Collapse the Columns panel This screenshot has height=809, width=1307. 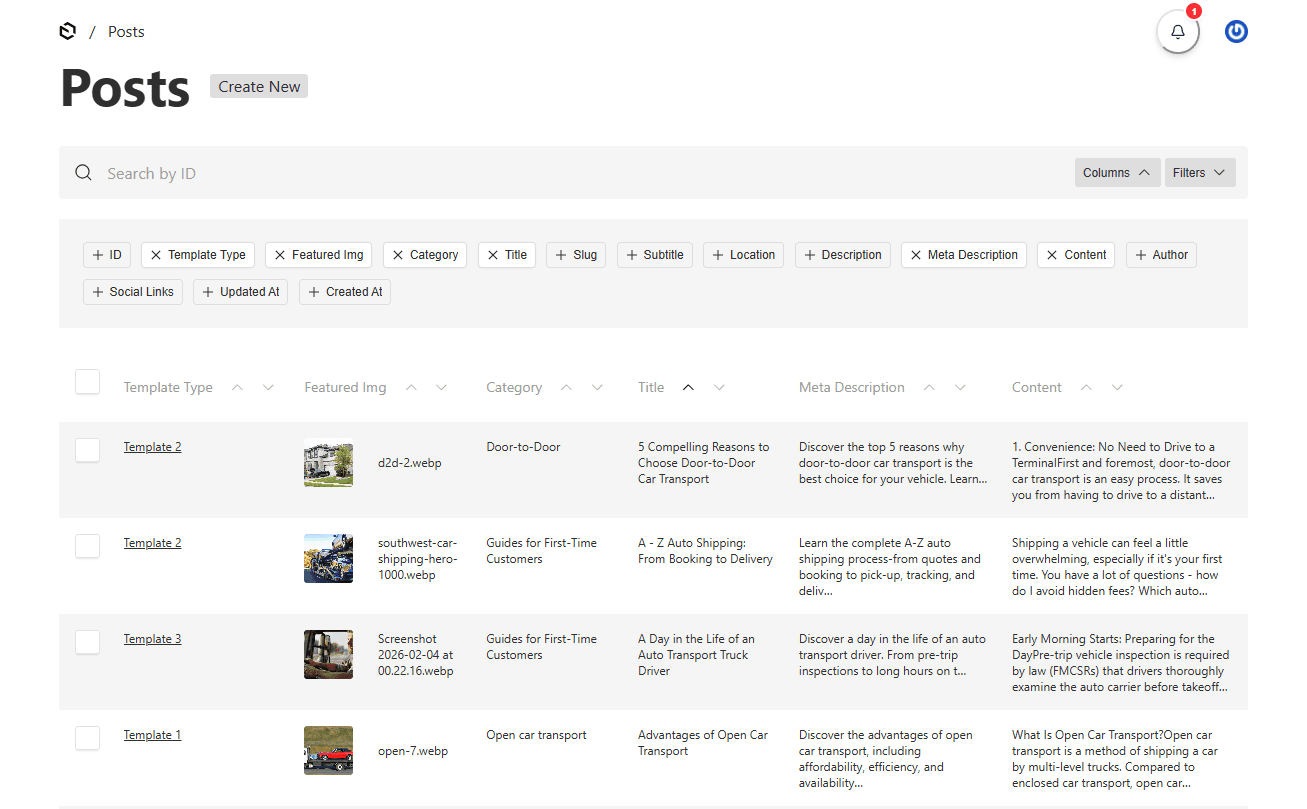(x=1118, y=173)
